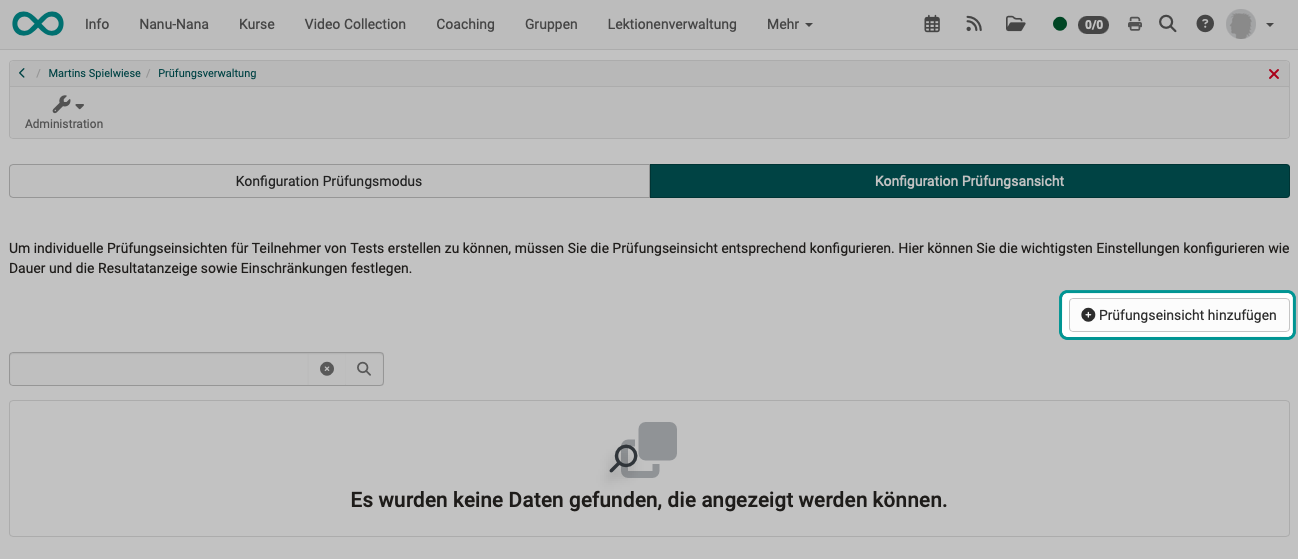Switch to Konfiguration Prüfungsmodus tab
The image size is (1298, 559).
329,181
